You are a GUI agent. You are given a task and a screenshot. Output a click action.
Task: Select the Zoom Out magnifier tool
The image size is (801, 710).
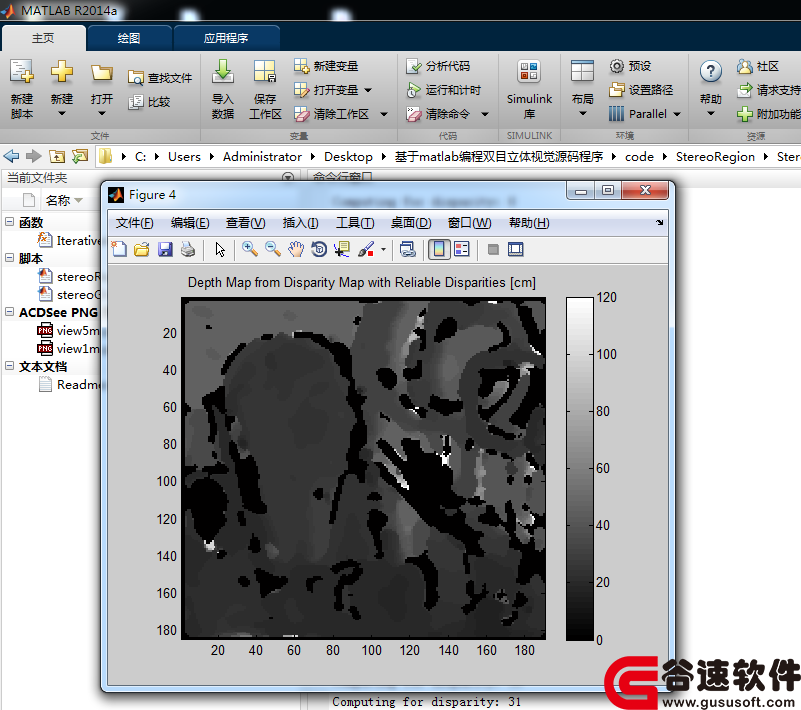click(273, 249)
